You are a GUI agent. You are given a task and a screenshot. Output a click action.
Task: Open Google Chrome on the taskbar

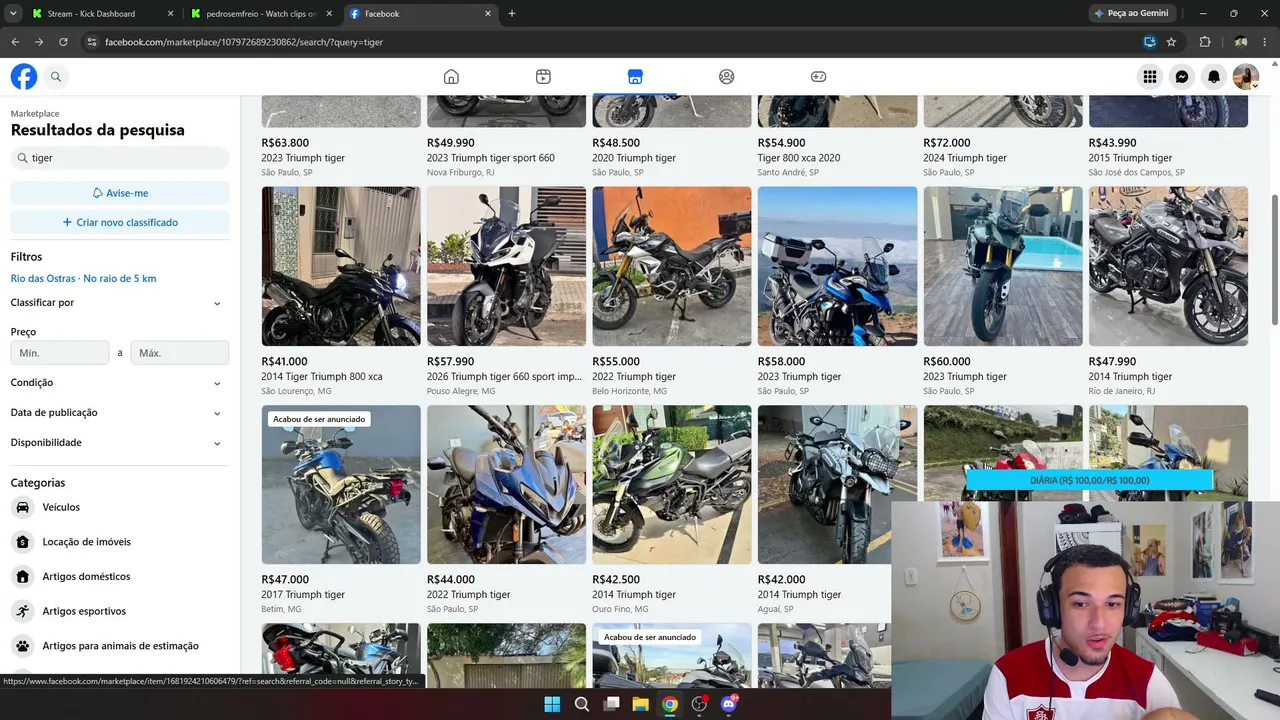coord(669,704)
